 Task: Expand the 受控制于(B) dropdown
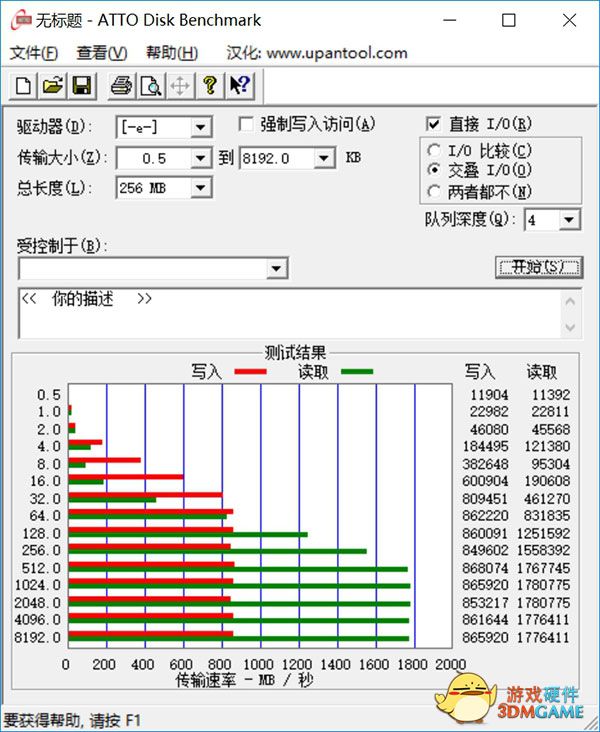tap(276, 268)
